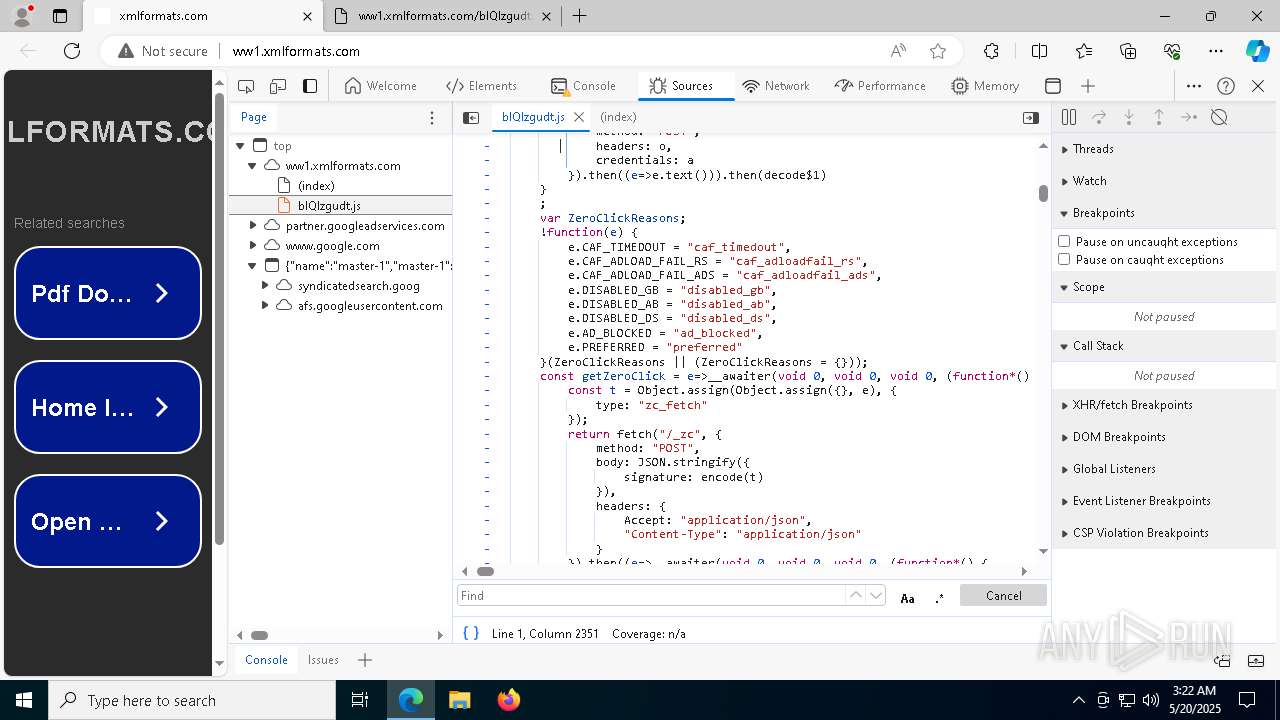Switch to the Performance panel tab
1280x720 pixels.
click(x=879, y=86)
